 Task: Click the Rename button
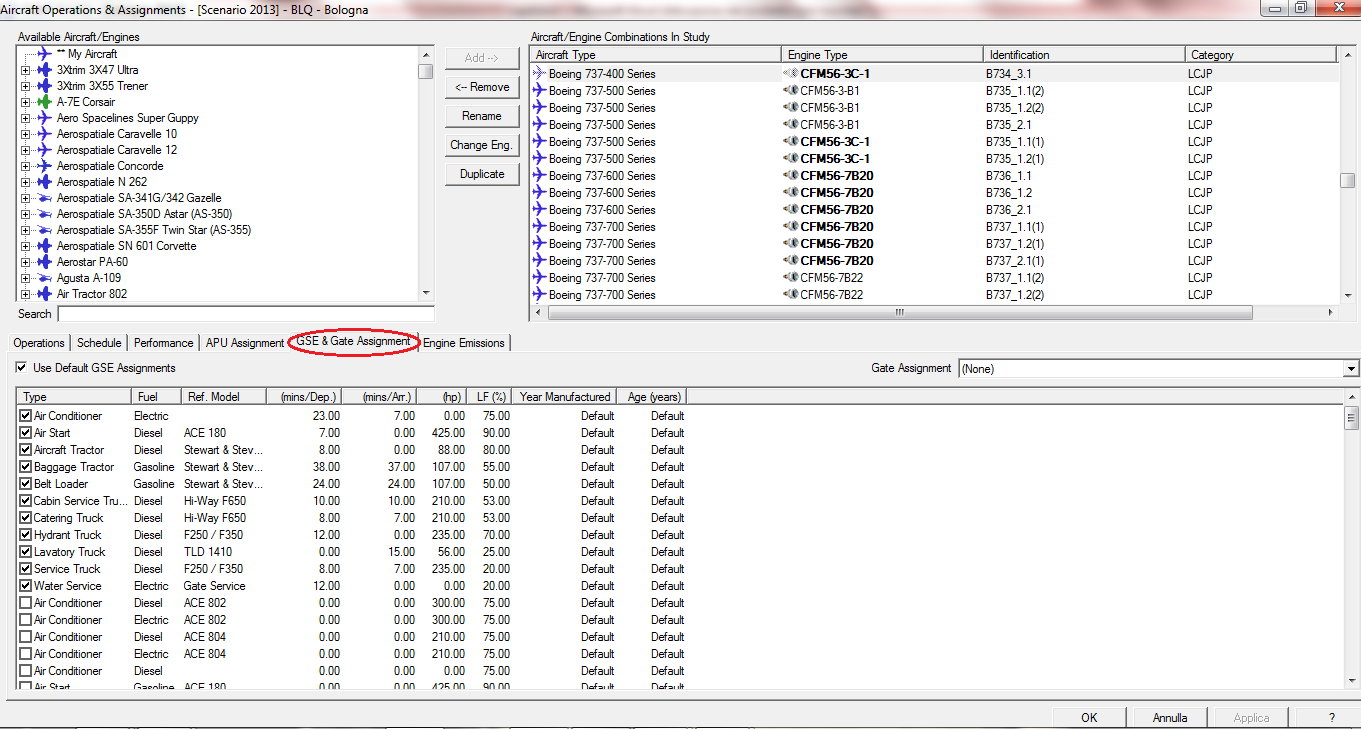click(x=482, y=116)
